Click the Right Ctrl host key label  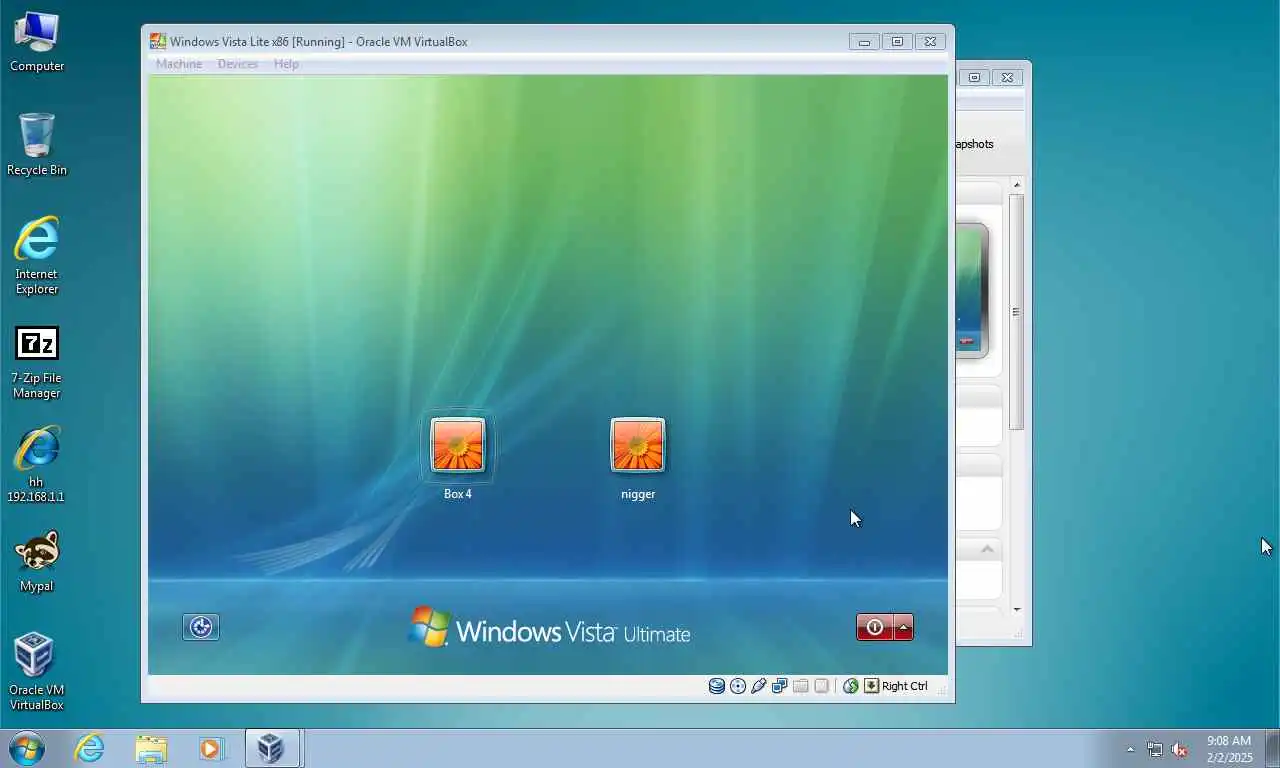[905, 686]
